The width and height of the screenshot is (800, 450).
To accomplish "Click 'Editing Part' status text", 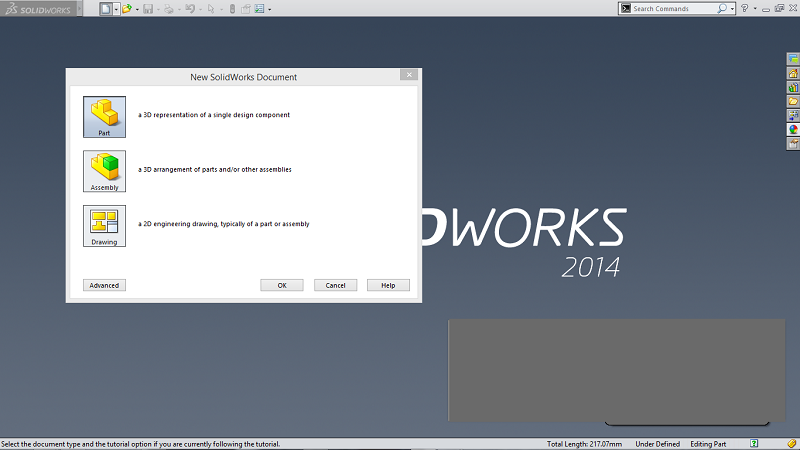I will click(708, 444).
